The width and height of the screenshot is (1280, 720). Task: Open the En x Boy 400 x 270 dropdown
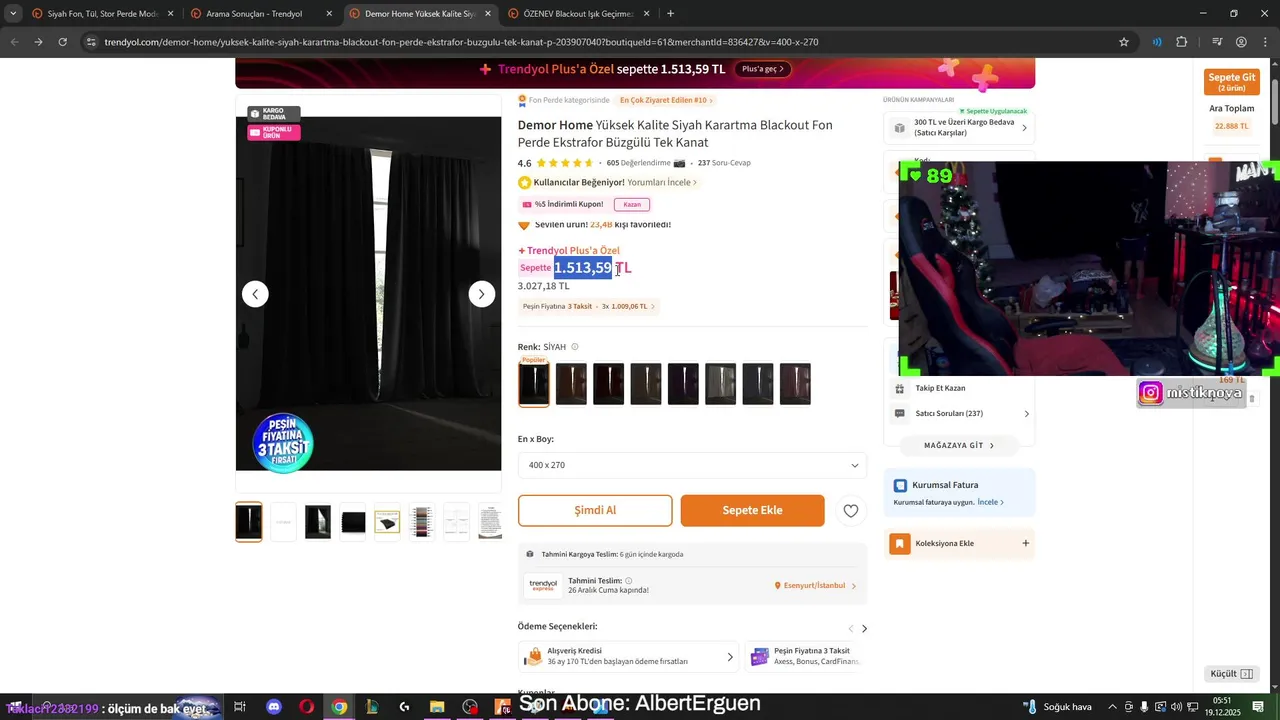point(692,465)
